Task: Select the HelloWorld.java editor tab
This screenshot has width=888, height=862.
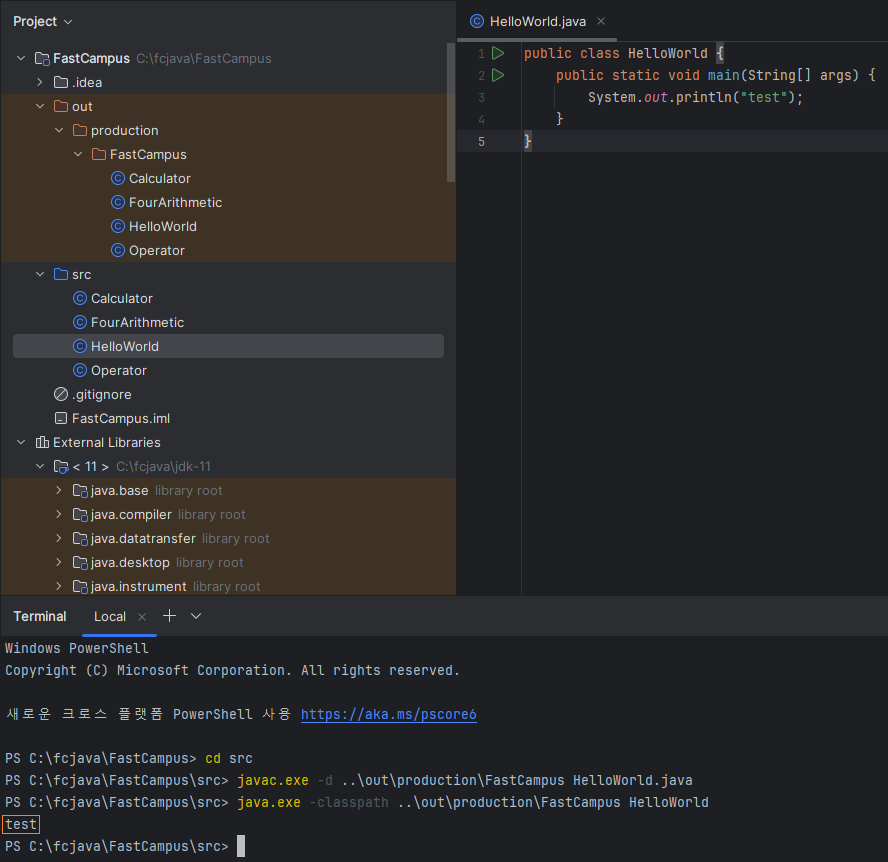Action: click(537, 22)
